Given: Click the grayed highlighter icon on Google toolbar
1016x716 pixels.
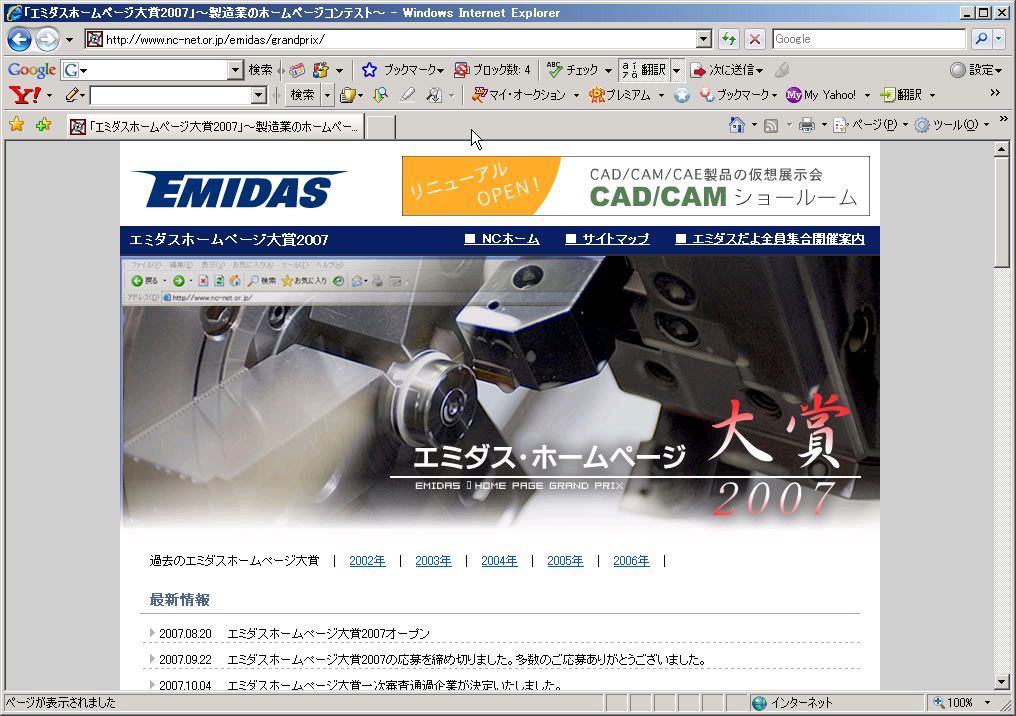Looking at the screenshot, I should (782, 69).
